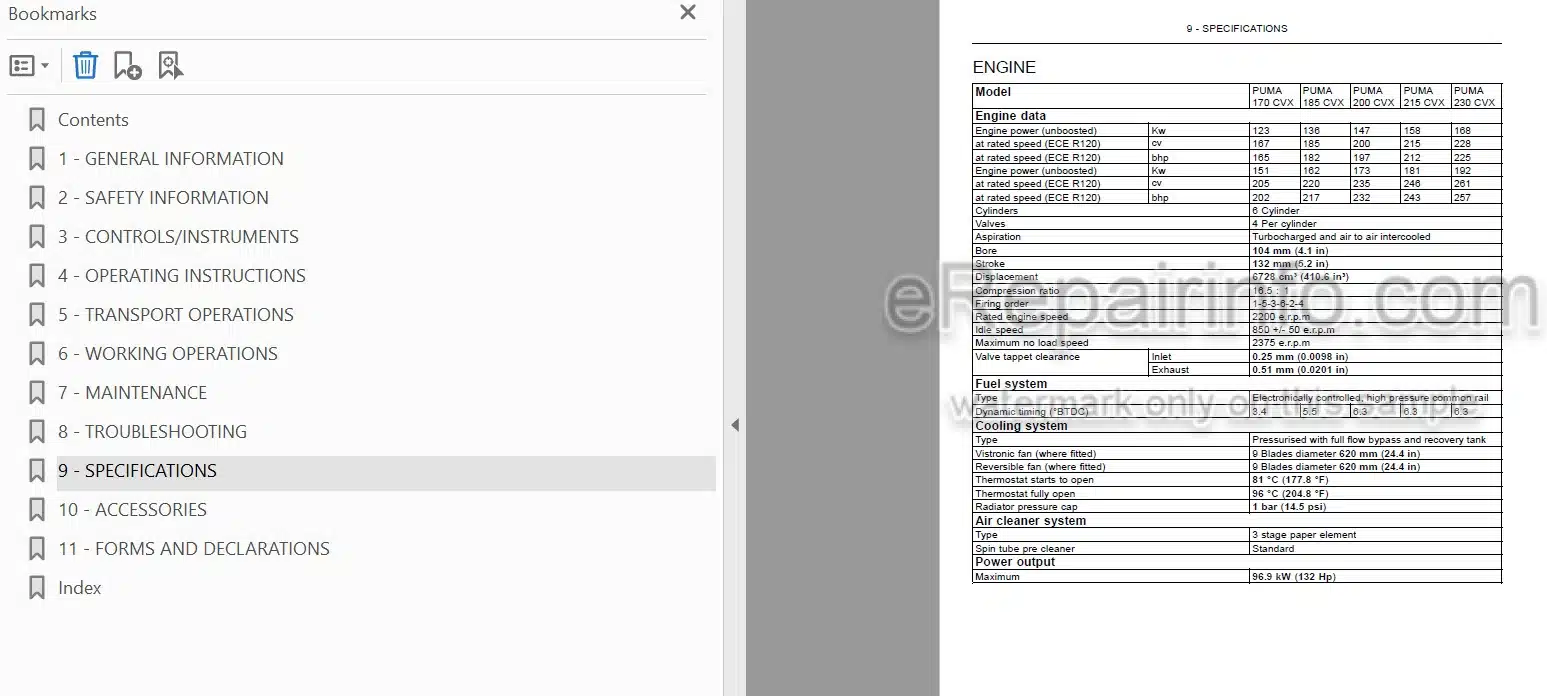Click the 'PUMA 200 CVX' column header
Screen dimensions: 1547x696
[1374, 97]
